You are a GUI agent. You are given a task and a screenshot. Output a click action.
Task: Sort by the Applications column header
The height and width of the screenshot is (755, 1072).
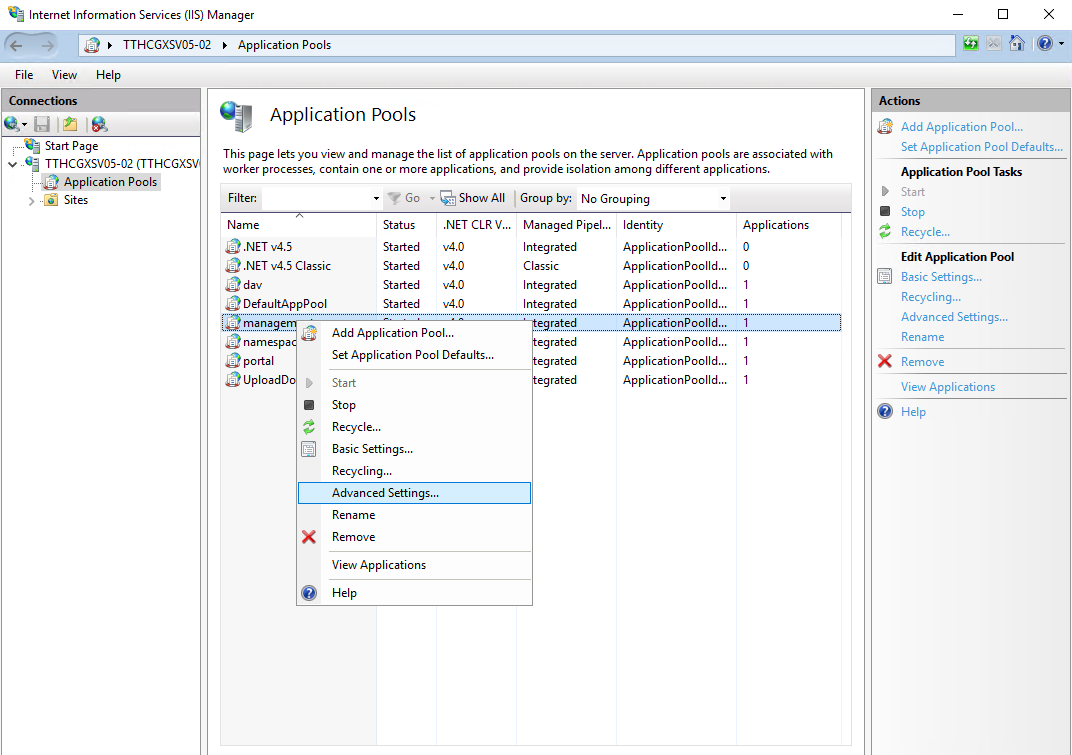[x=788, y=225]
